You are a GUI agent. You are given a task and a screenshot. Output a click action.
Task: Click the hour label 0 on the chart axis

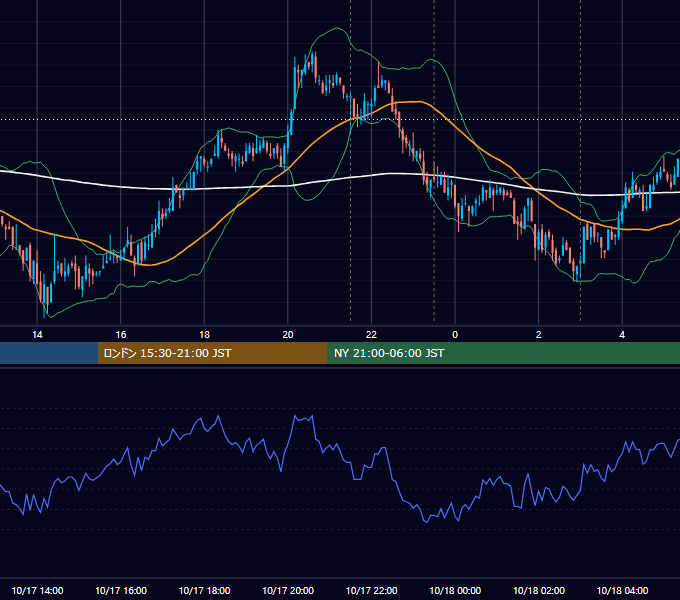[x=455, y=335]
